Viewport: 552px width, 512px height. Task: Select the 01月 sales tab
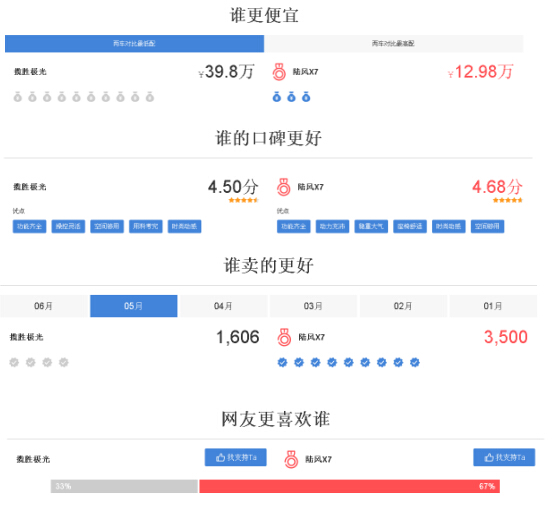click(493, 306)
